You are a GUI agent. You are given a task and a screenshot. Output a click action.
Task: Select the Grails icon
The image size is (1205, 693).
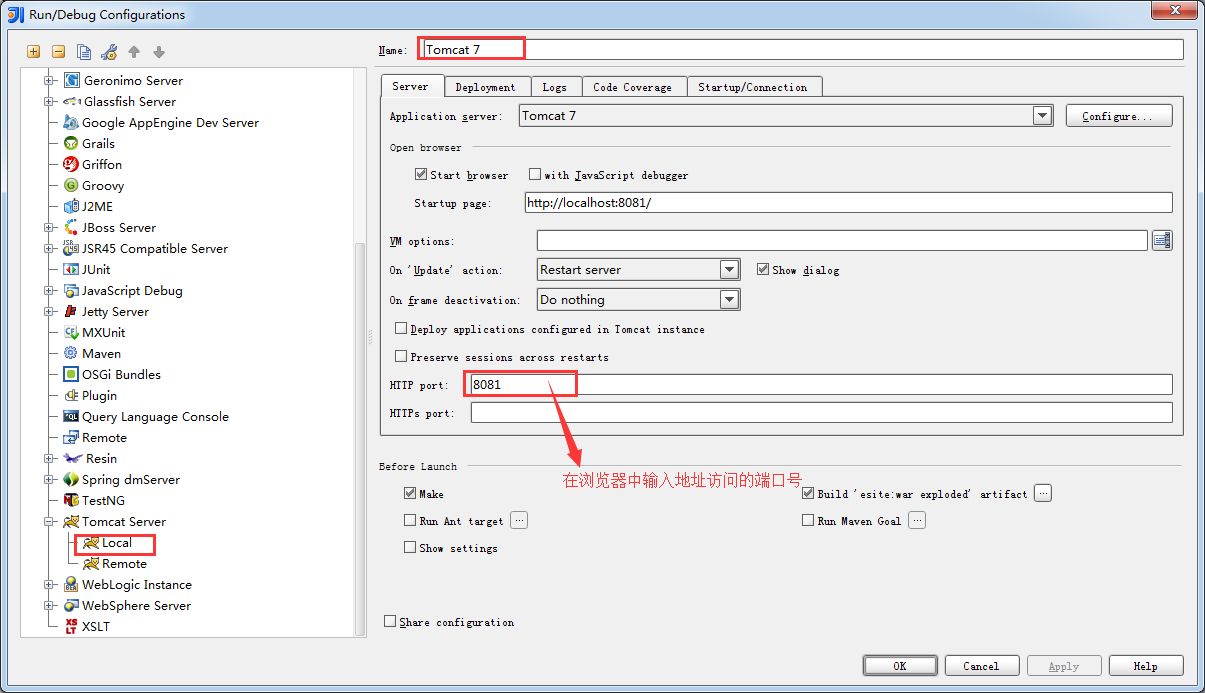click(71, 143)
